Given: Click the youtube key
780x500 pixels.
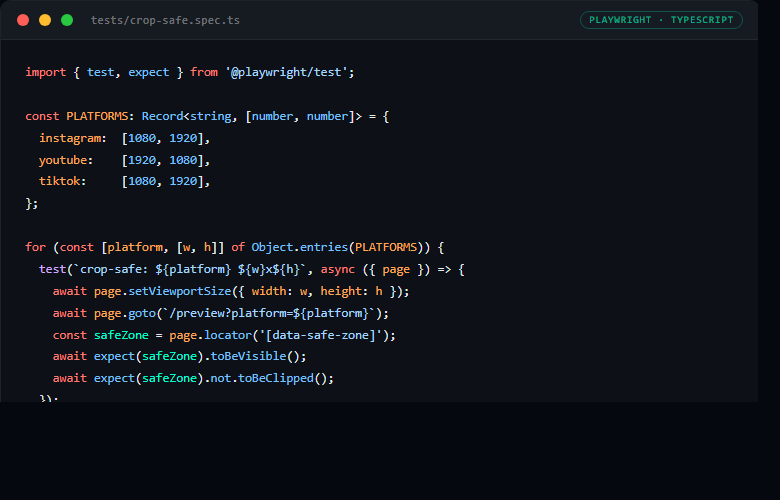Looking at the screenshot, I should pos(63,160).
